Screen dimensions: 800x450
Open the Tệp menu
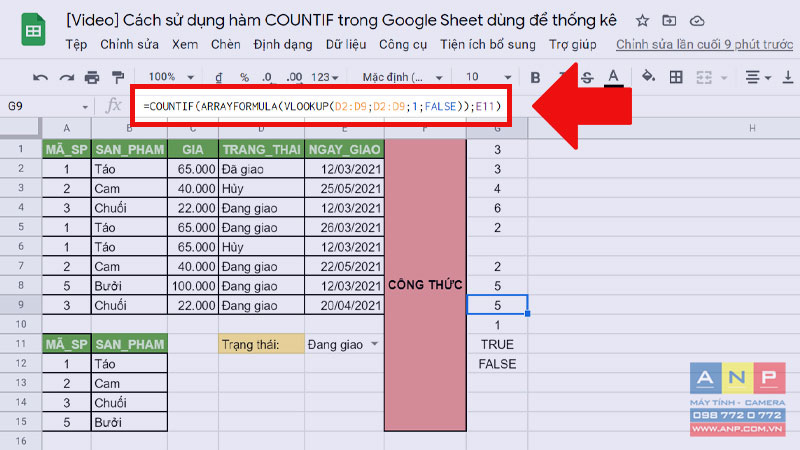coord(76,45)
